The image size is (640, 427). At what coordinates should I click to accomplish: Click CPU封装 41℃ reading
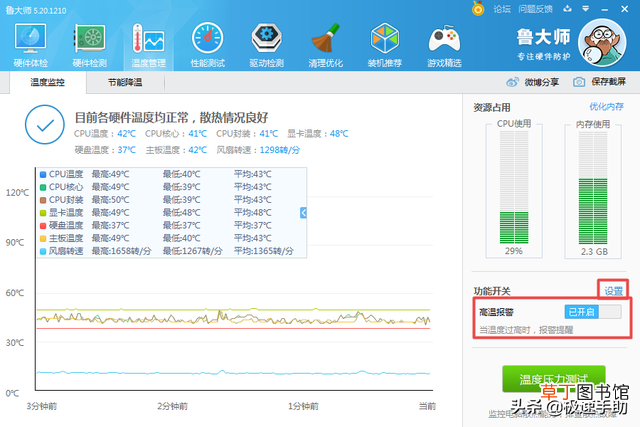coord(247,133)
